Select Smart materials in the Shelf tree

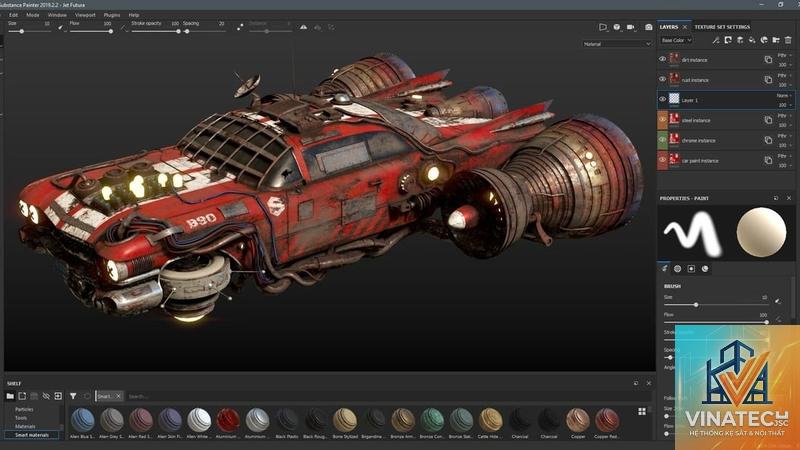[32, 435]
